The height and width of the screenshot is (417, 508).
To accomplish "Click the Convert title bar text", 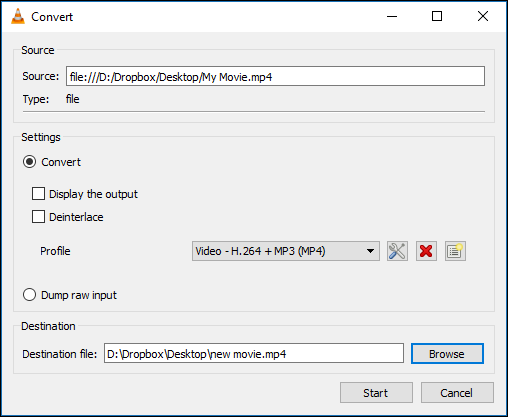I will tap(52, 17).
